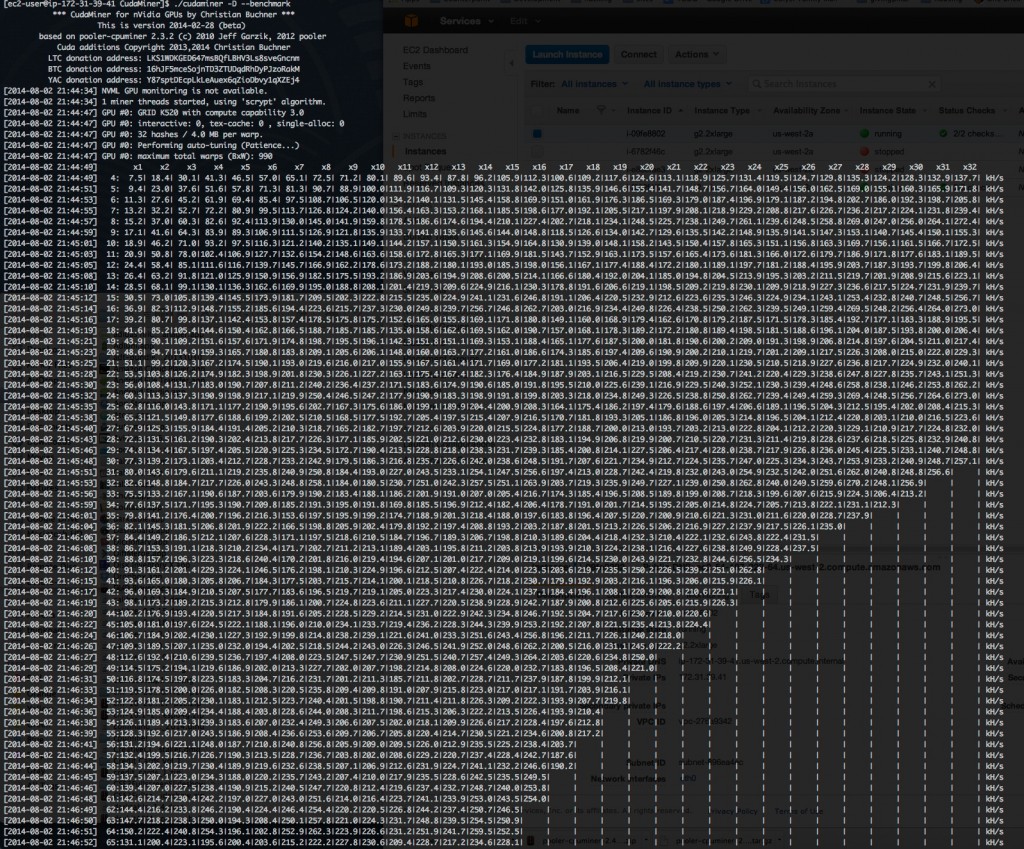
Task: Open the Edit menu in AWS header
Action: (524, 21)
